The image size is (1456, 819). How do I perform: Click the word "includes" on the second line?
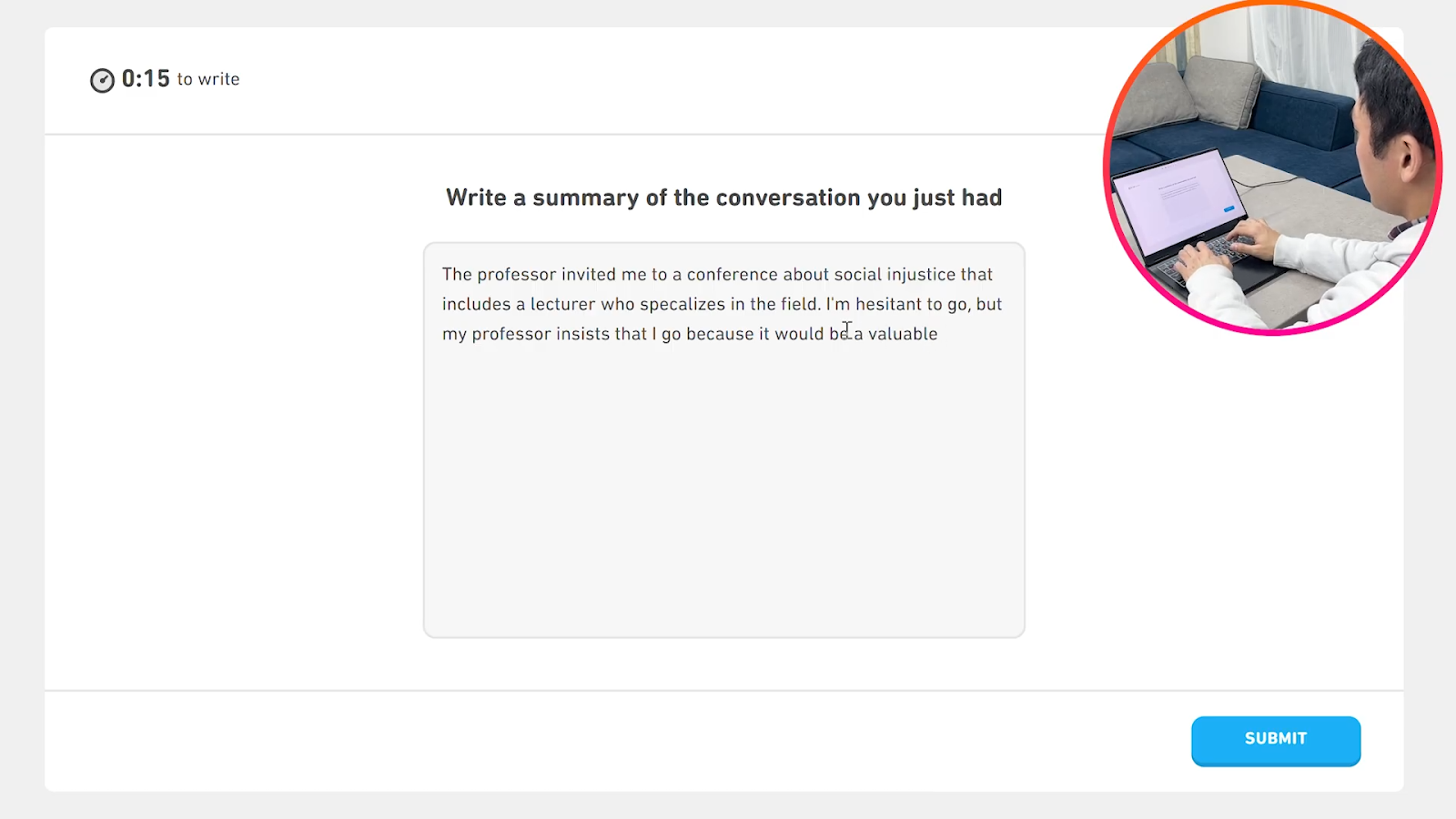[x=476, y=305]
